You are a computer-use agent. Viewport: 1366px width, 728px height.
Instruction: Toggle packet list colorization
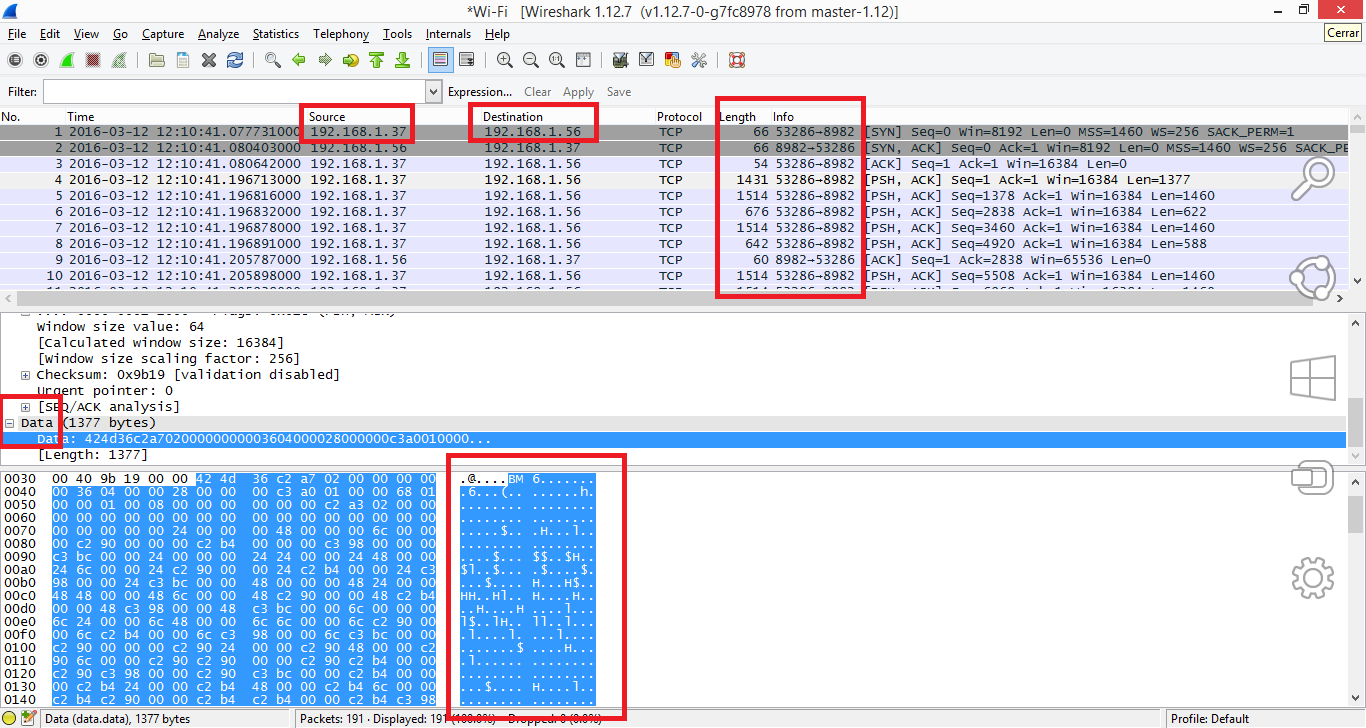(x=440, y=60)
